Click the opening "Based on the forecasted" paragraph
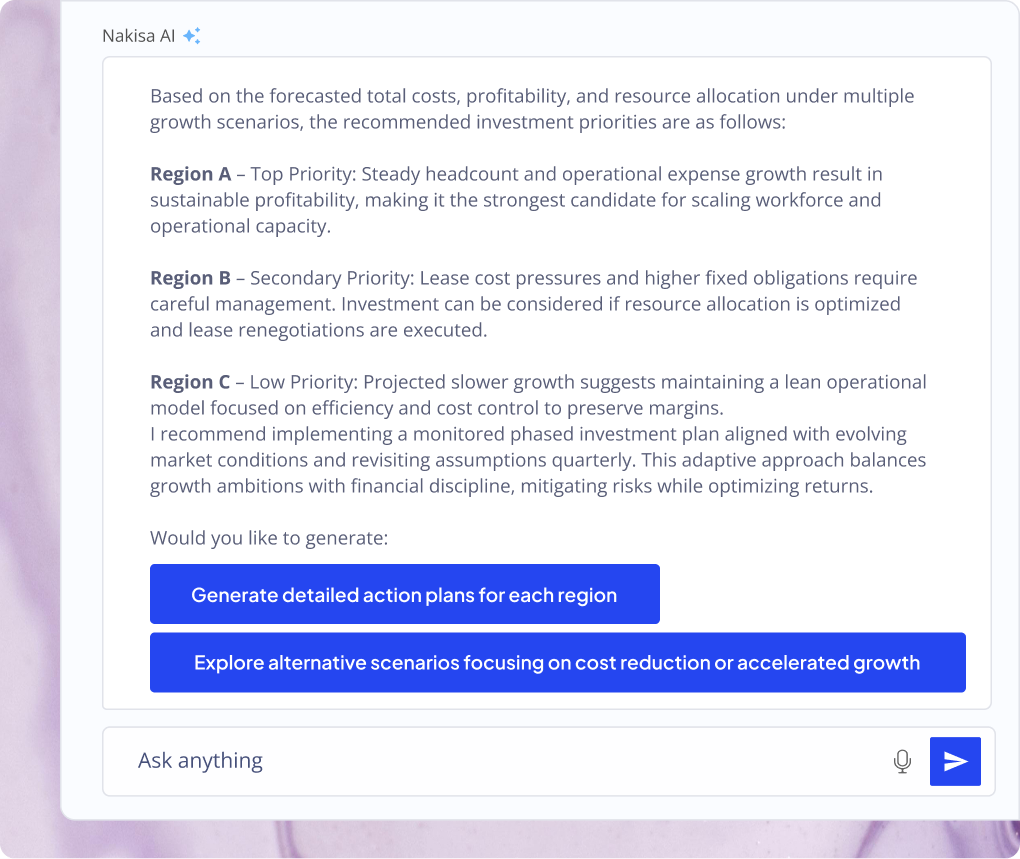The image size is (1020, 859). 531,97
